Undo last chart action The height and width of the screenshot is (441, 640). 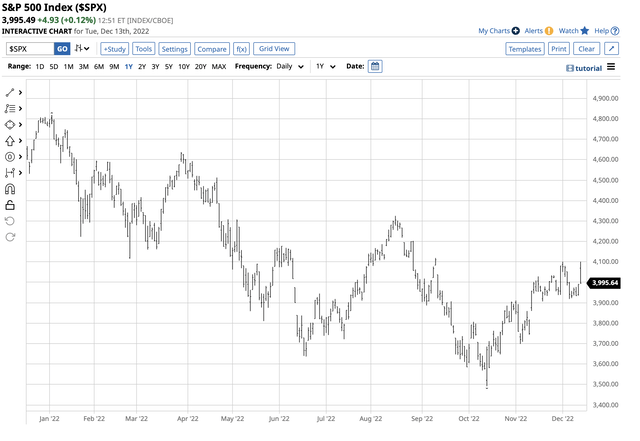[x=10, y=221]
